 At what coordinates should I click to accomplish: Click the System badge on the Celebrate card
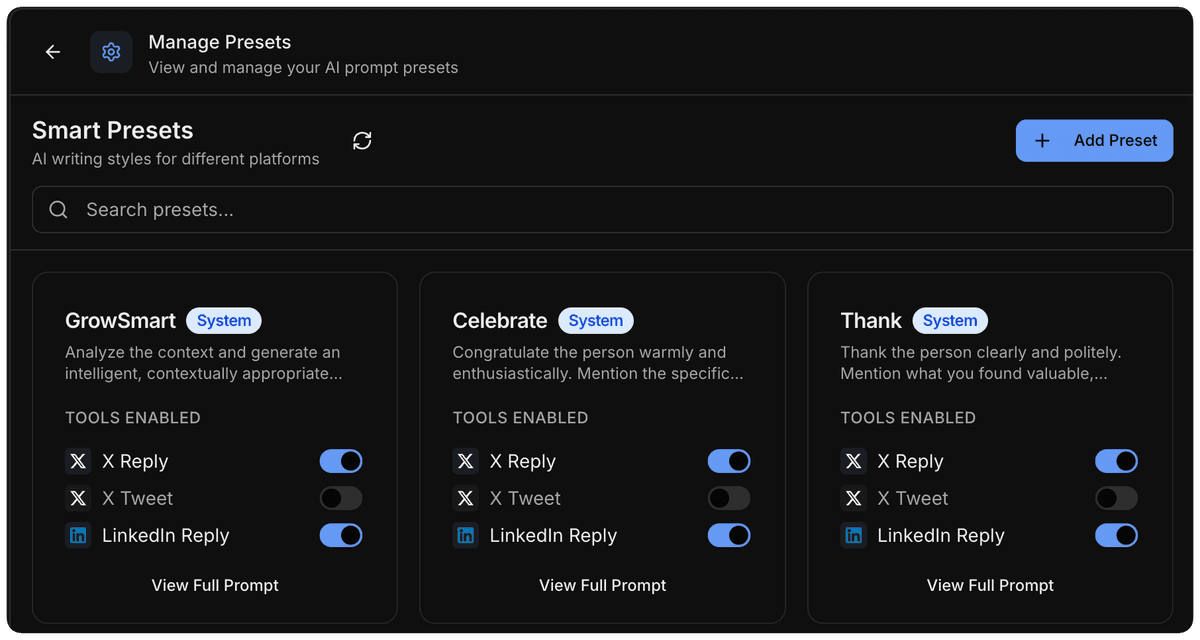pos(596,320)
